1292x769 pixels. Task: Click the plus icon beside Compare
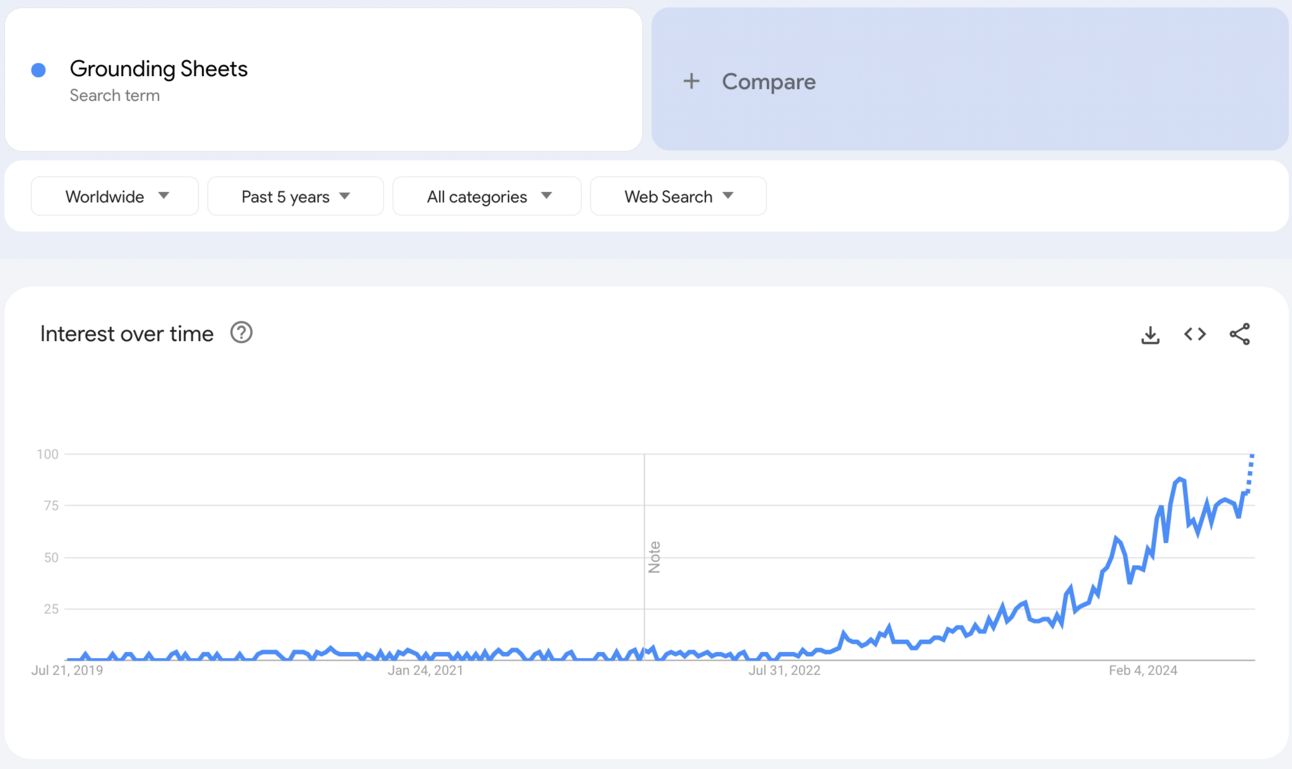(x=691, y=81)
